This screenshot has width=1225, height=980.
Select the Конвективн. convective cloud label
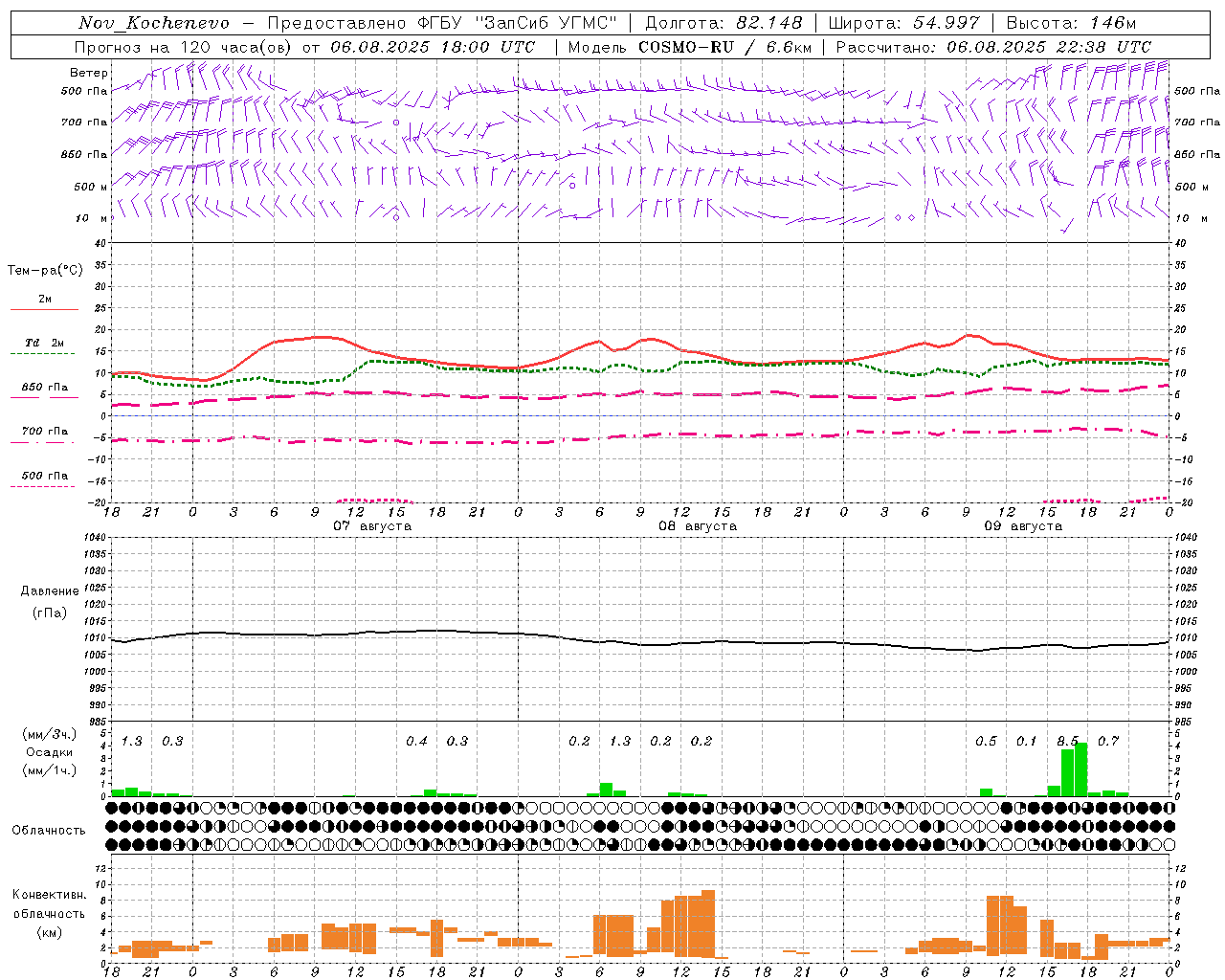coord(50,895)
